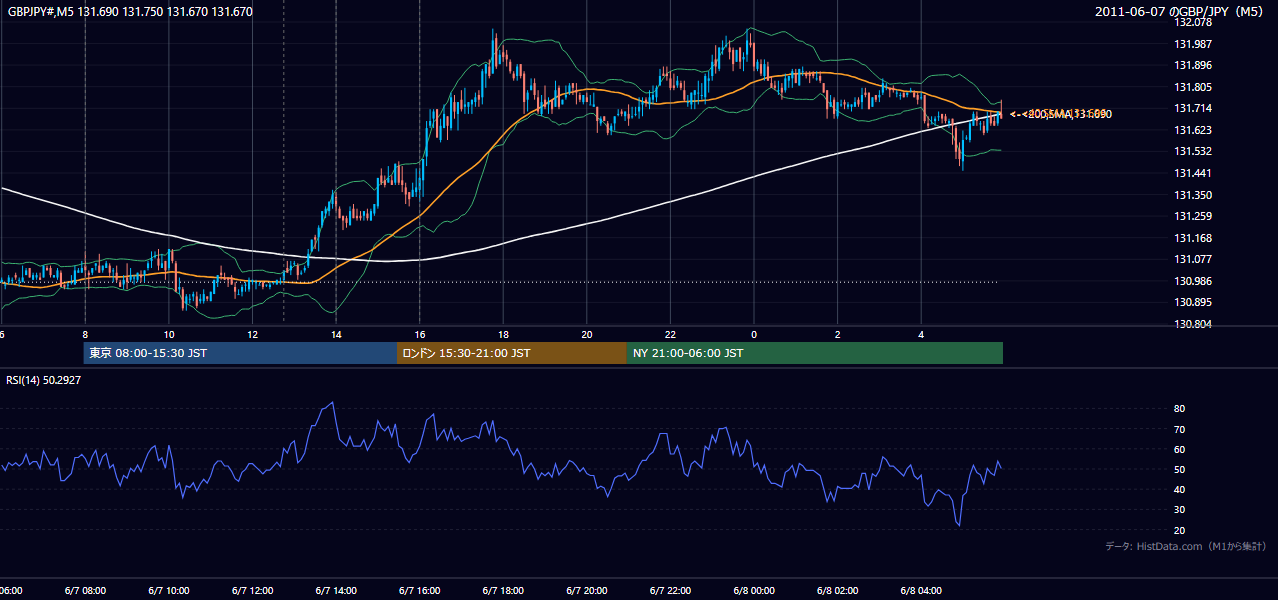Click the RSI scale value 80
Viewport: 1278px width, 600px height.
[1180, 409]
